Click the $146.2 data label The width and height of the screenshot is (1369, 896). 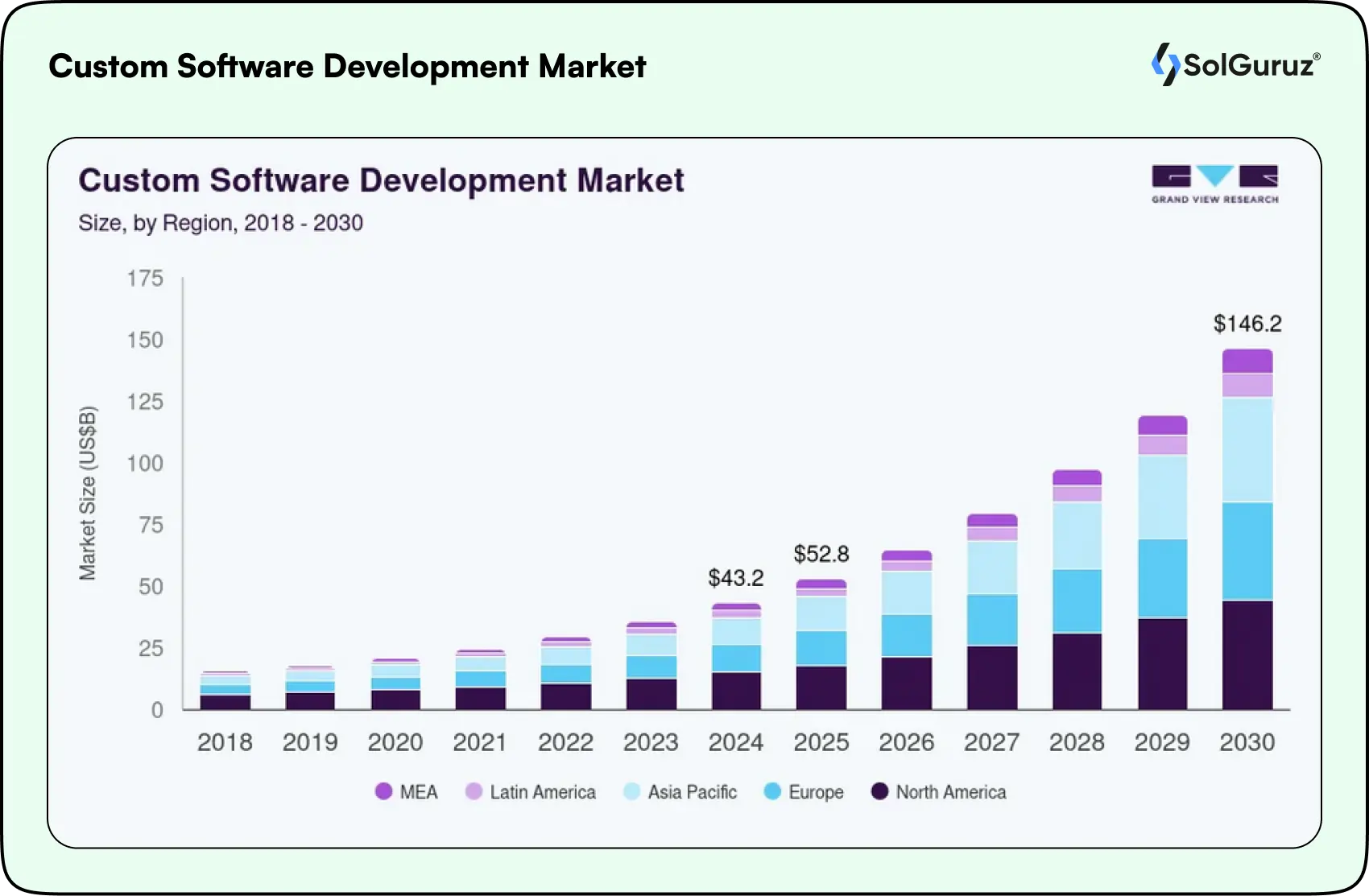tap(1248, 324)
